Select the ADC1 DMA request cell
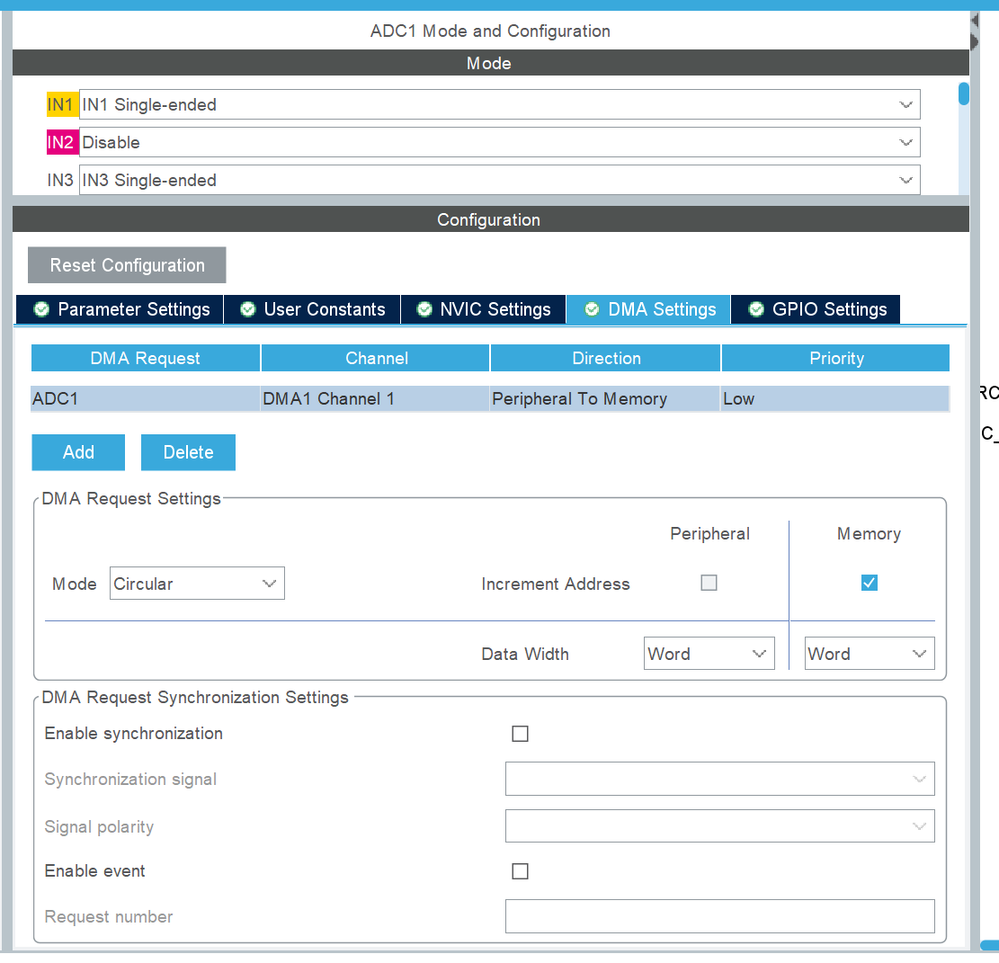 [145, 399]
